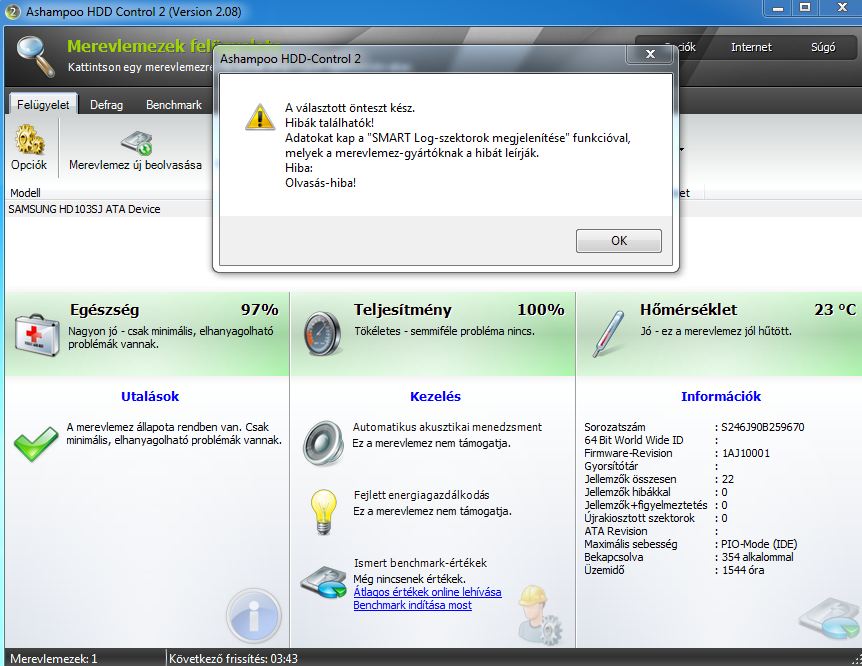Click Merevlemez új beolvasása drive icon
Screen dimensions: 862x666
click(x=136, y=144)
